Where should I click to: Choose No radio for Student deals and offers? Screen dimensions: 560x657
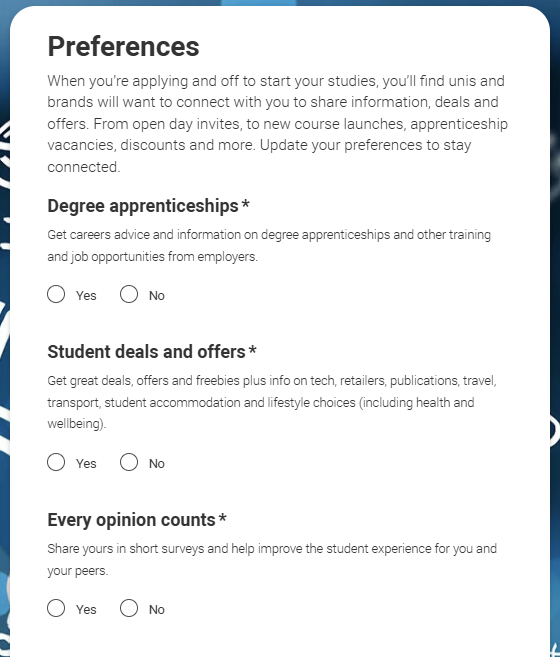click(129, 462)
